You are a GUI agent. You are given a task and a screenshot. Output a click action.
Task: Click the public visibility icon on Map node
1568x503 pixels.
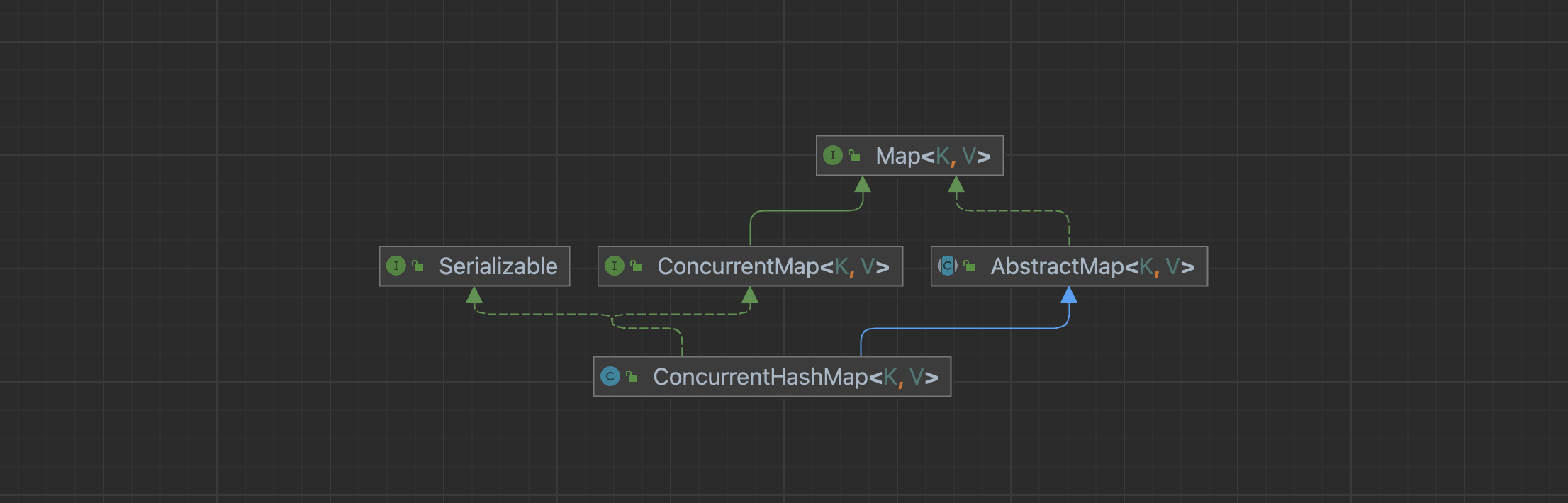tap(855, 155)
